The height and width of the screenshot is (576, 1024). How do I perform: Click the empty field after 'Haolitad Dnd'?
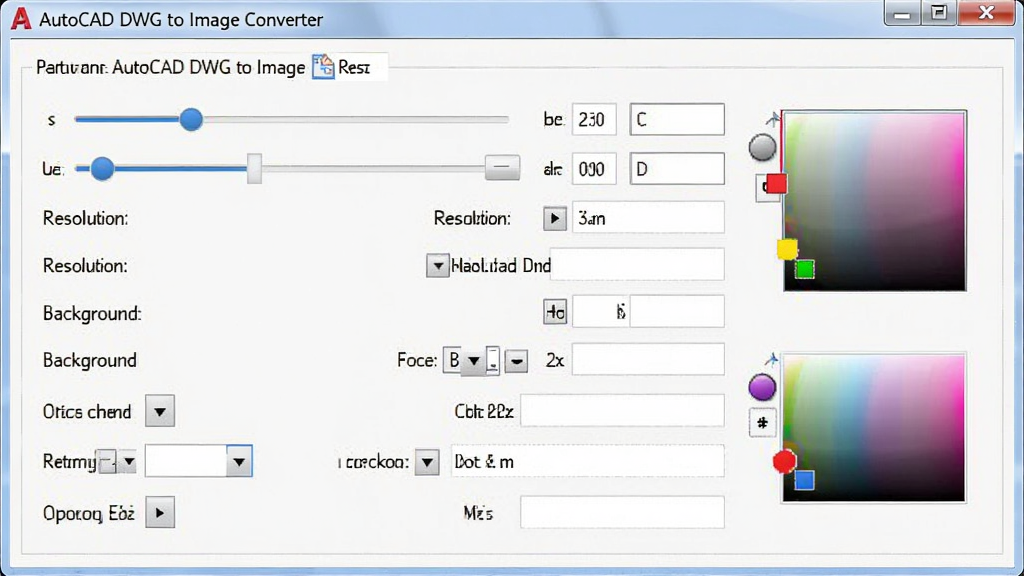[637, 264]
